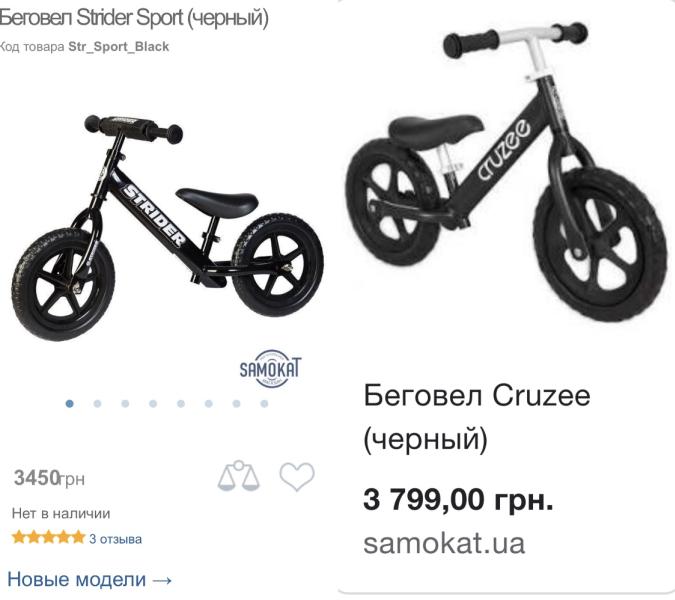Pick the sixth carousel dot
675x600 pixels.
pyautogui.click(x=208, y=404)
